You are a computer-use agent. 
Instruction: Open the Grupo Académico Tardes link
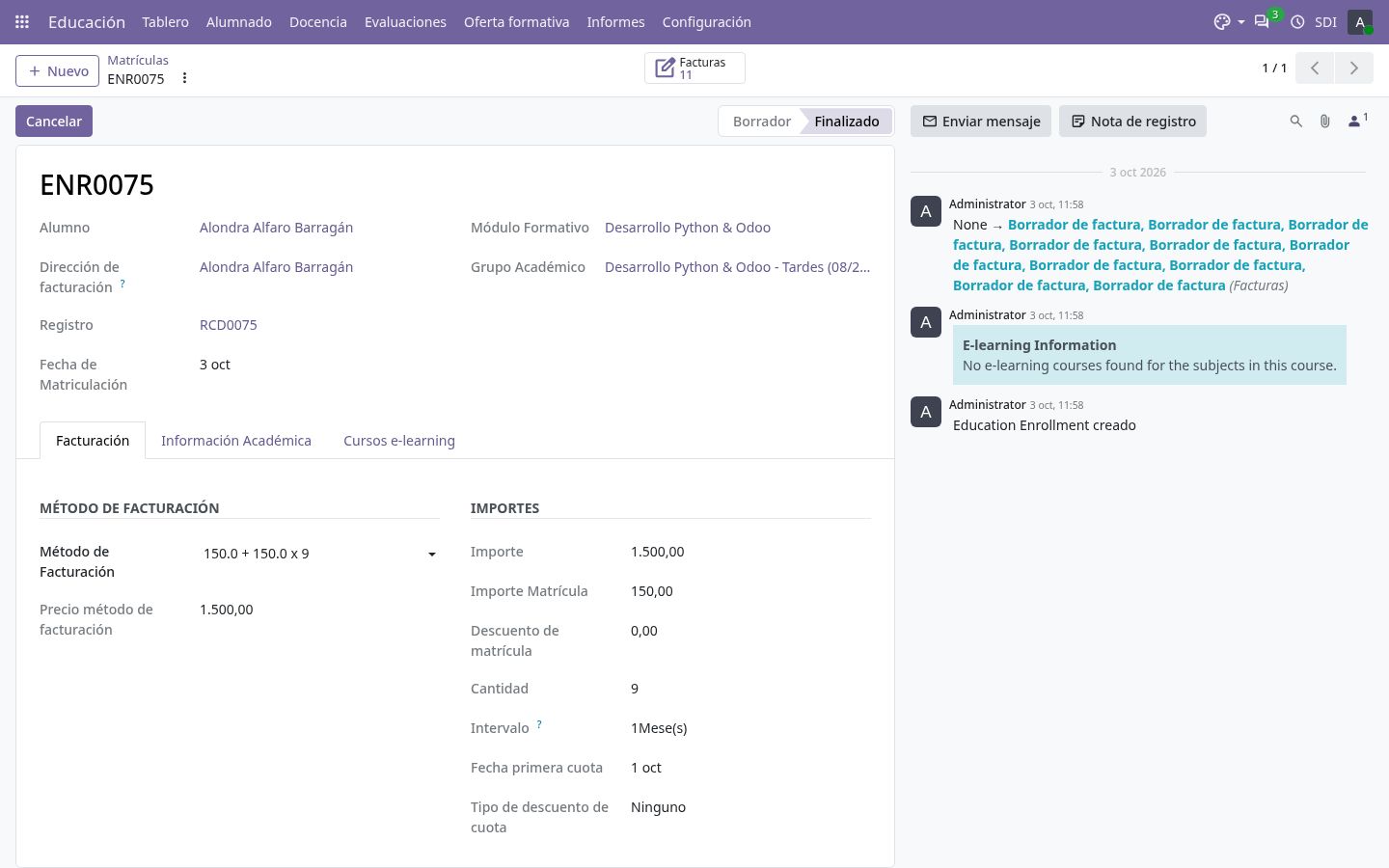[737, 267]
